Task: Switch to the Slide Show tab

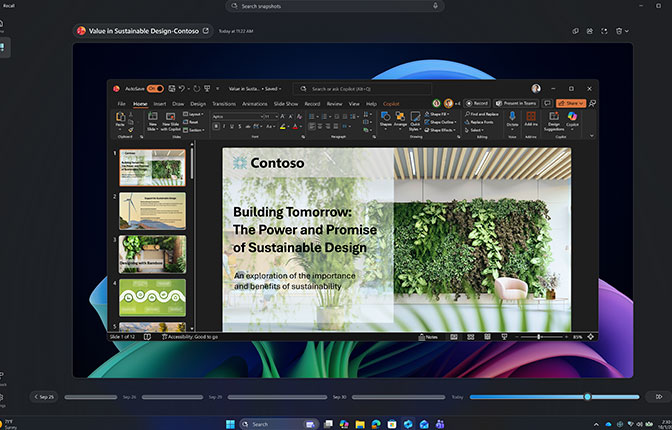Action: [286, 104]
